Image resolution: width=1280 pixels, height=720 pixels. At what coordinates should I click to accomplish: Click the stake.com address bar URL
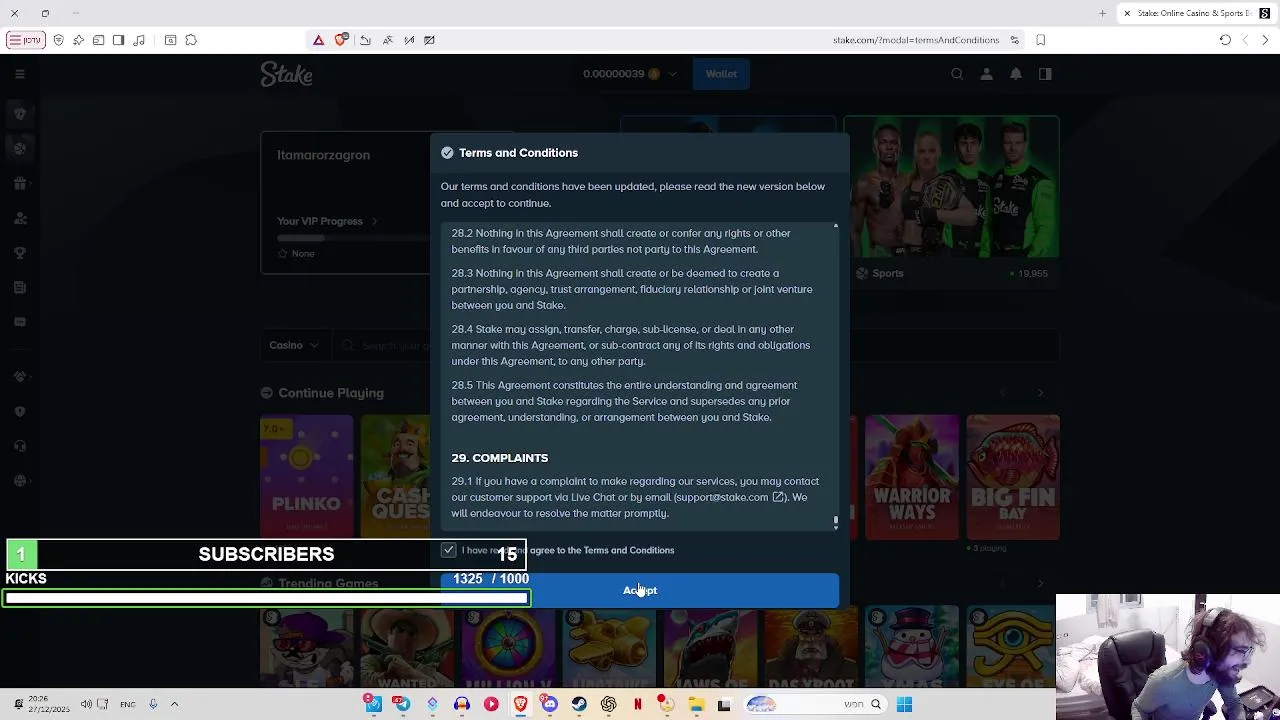pyautogui.click(x=915, y=40)
